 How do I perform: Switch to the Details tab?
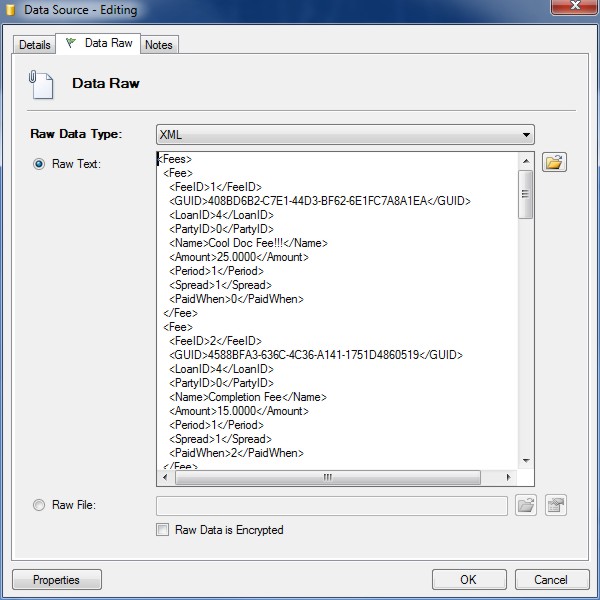point(34,45)
